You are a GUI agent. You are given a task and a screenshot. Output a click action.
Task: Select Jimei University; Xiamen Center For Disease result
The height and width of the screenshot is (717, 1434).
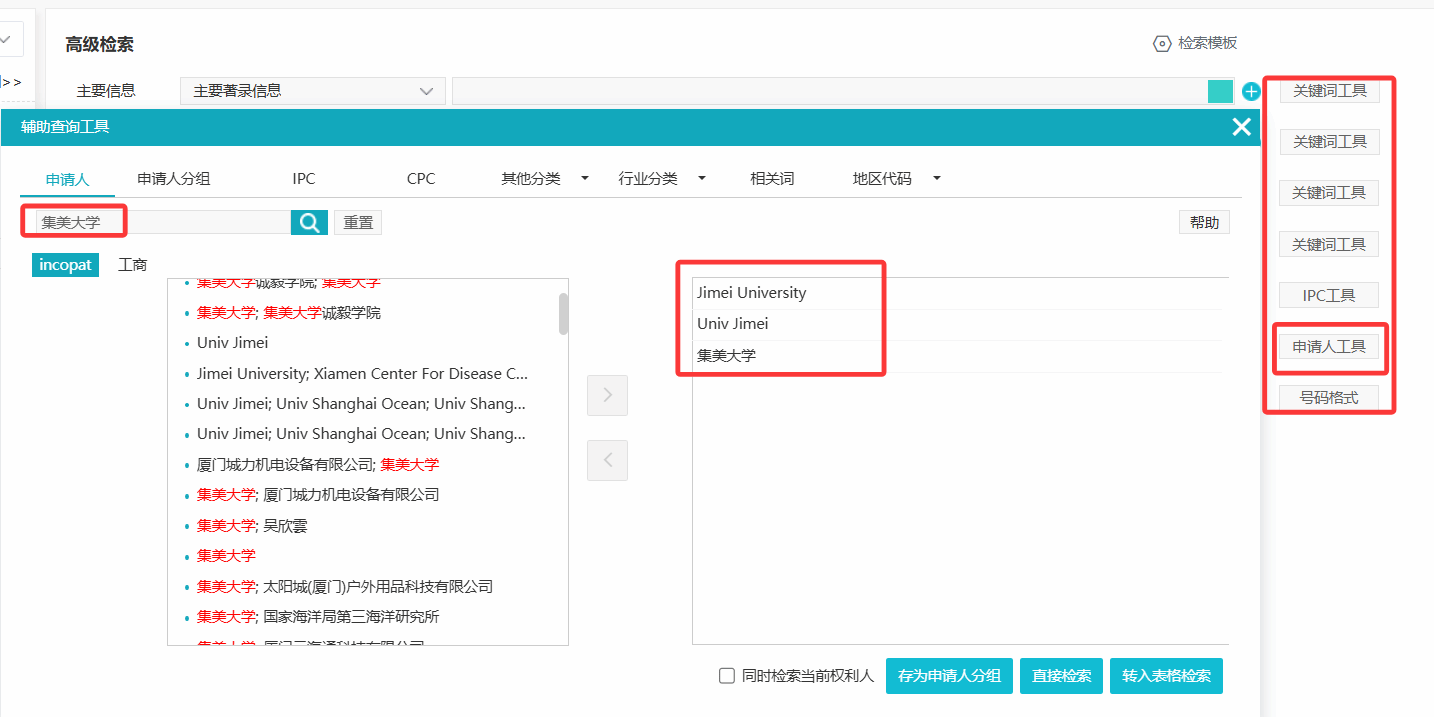point(363,374)
